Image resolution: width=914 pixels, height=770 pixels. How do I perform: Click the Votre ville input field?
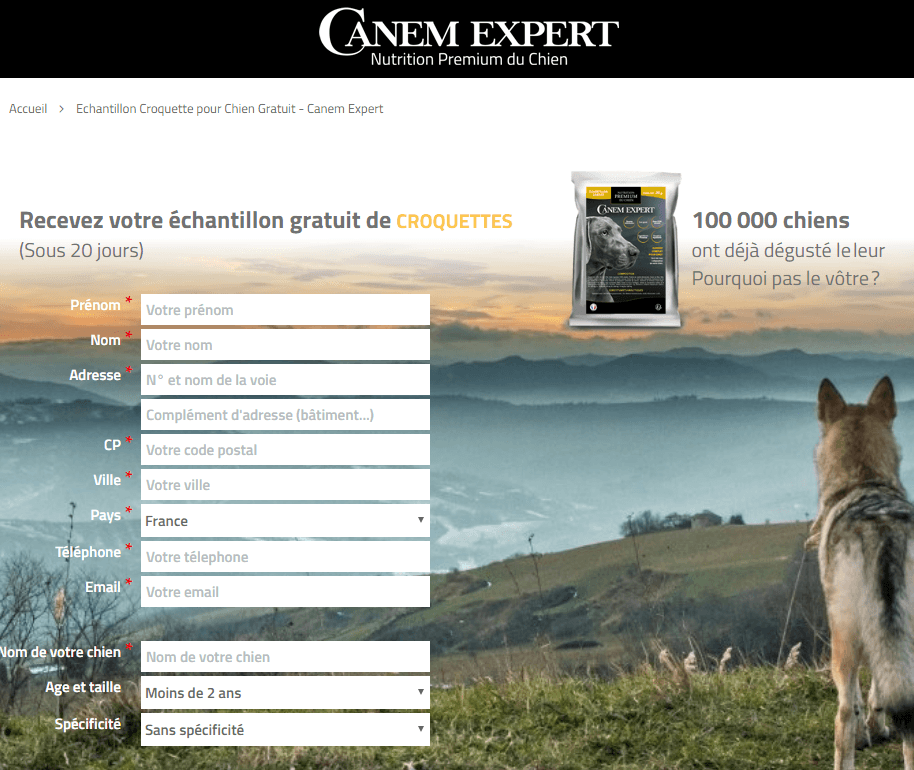click(x=285, y=484)
